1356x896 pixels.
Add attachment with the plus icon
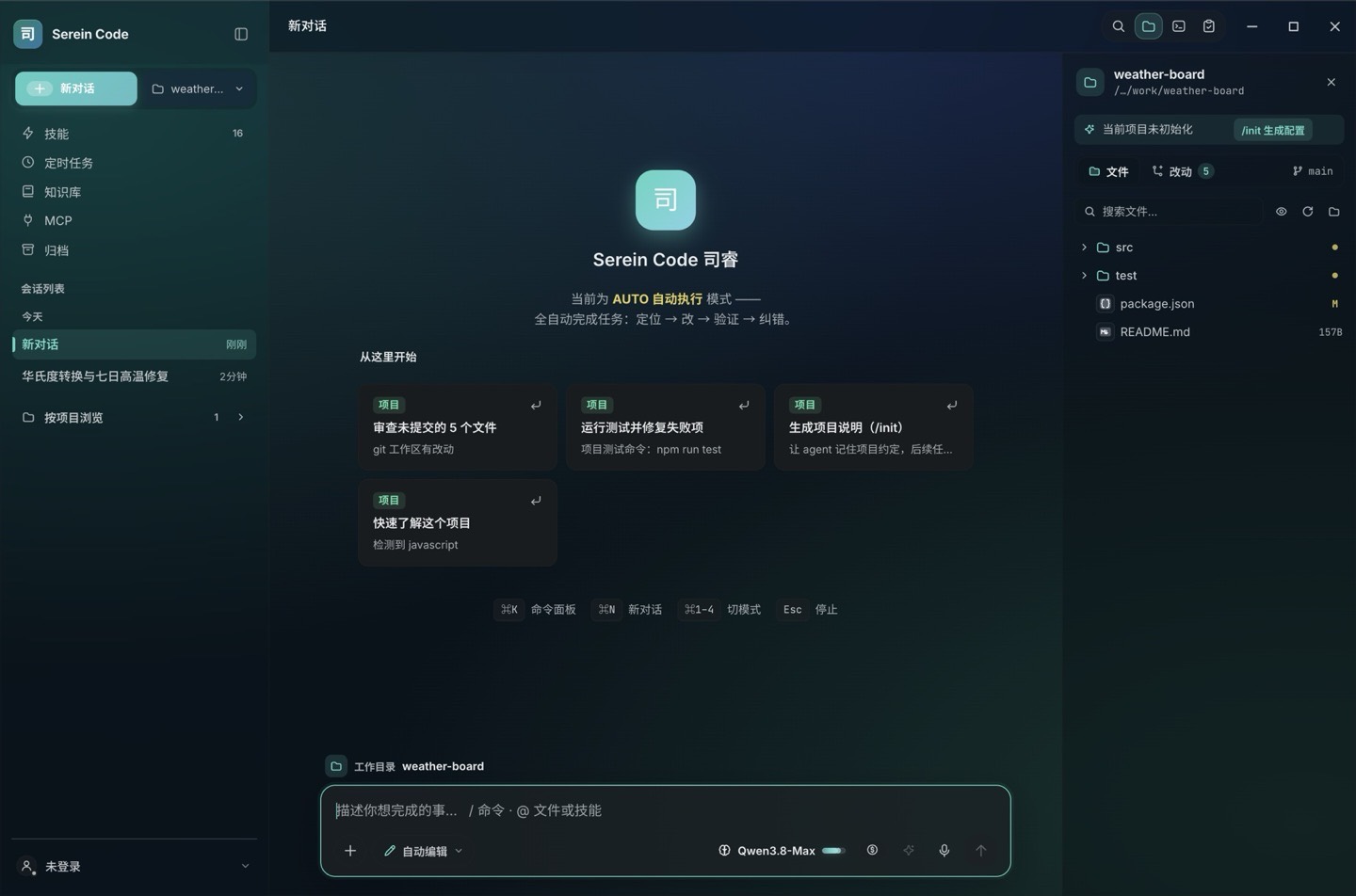click(350, 851)
